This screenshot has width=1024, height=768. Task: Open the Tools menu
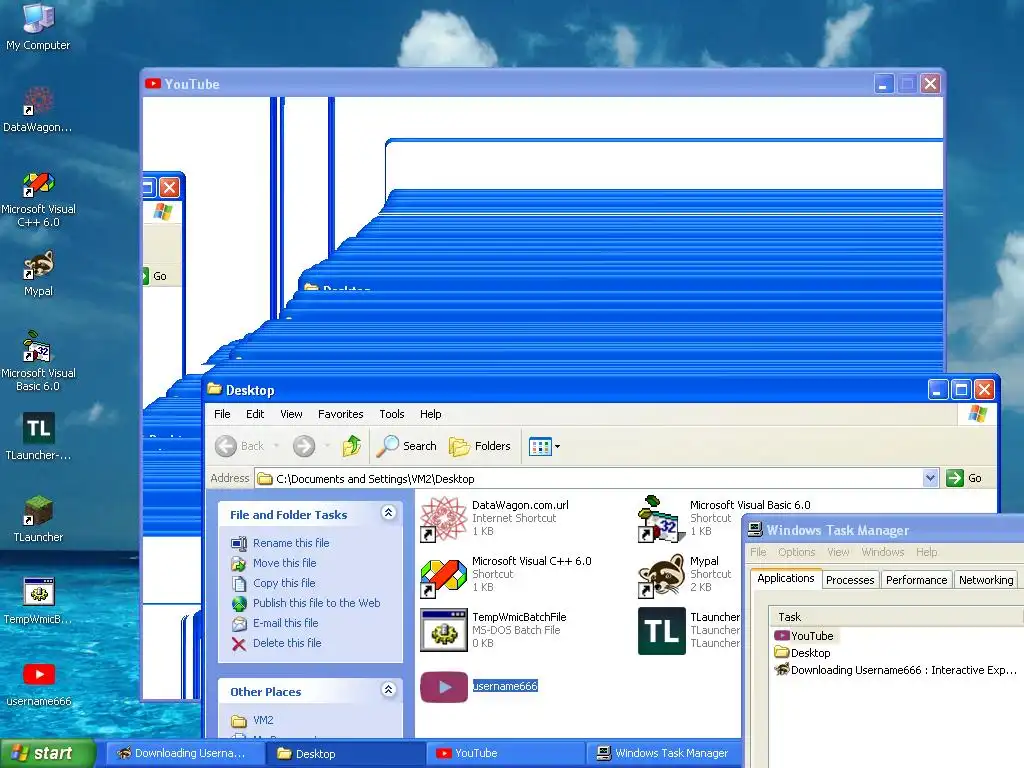[x=392, y=414]
